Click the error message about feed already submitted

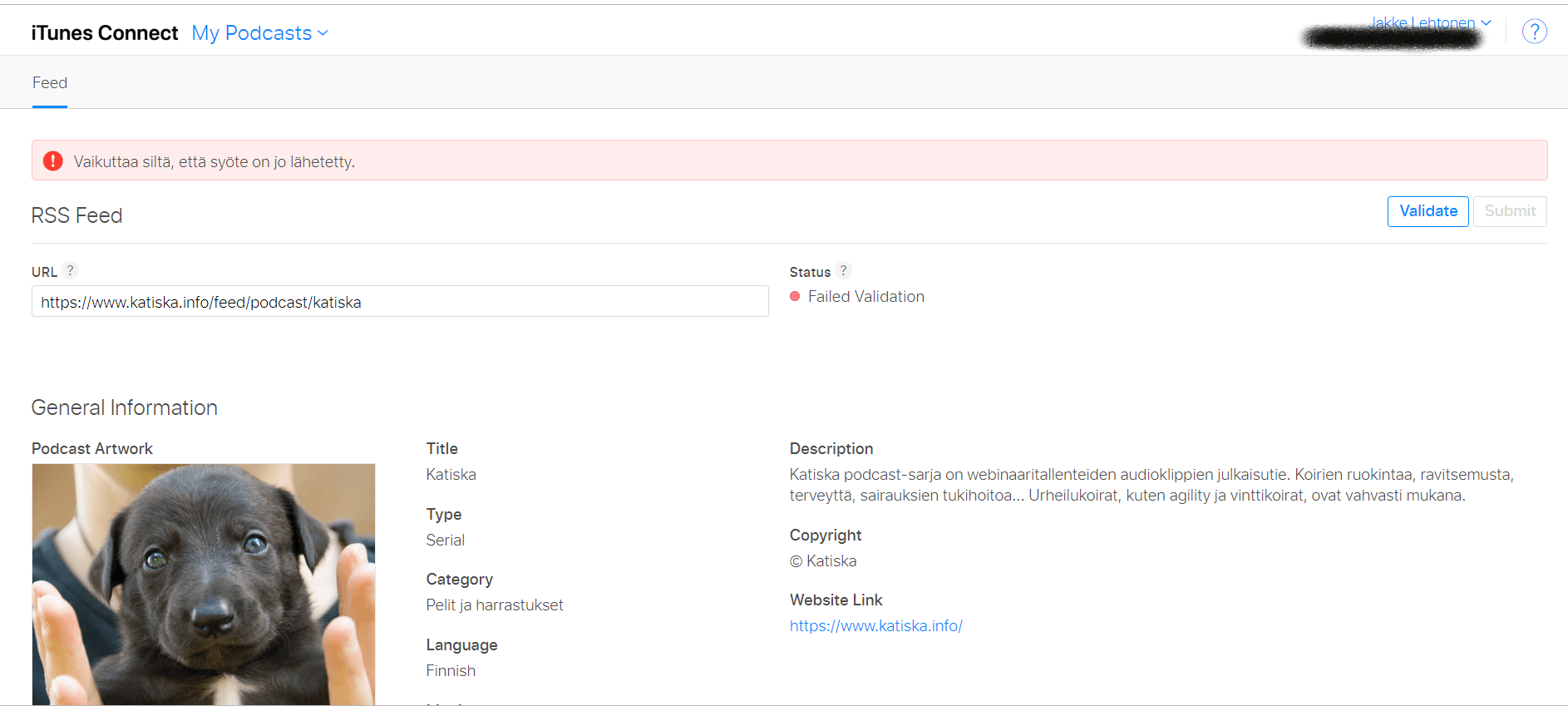214,162
